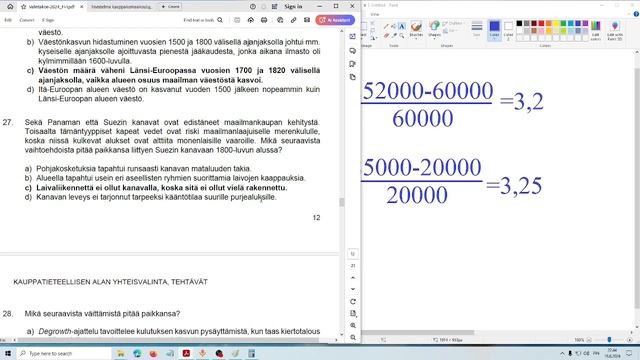The image size is (640, 360).
Task: Print the PDF using printer icon
Action: coord(264,20)
